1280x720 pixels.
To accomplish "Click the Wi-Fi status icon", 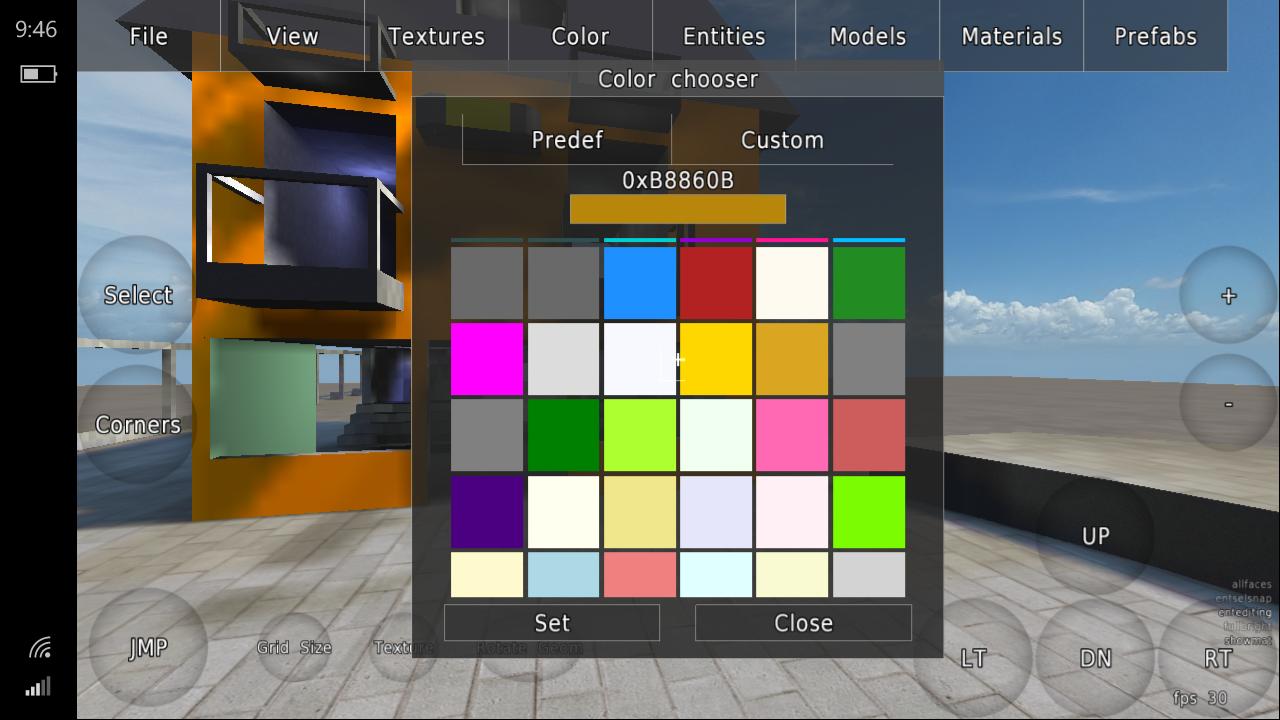I will [39, 648].
